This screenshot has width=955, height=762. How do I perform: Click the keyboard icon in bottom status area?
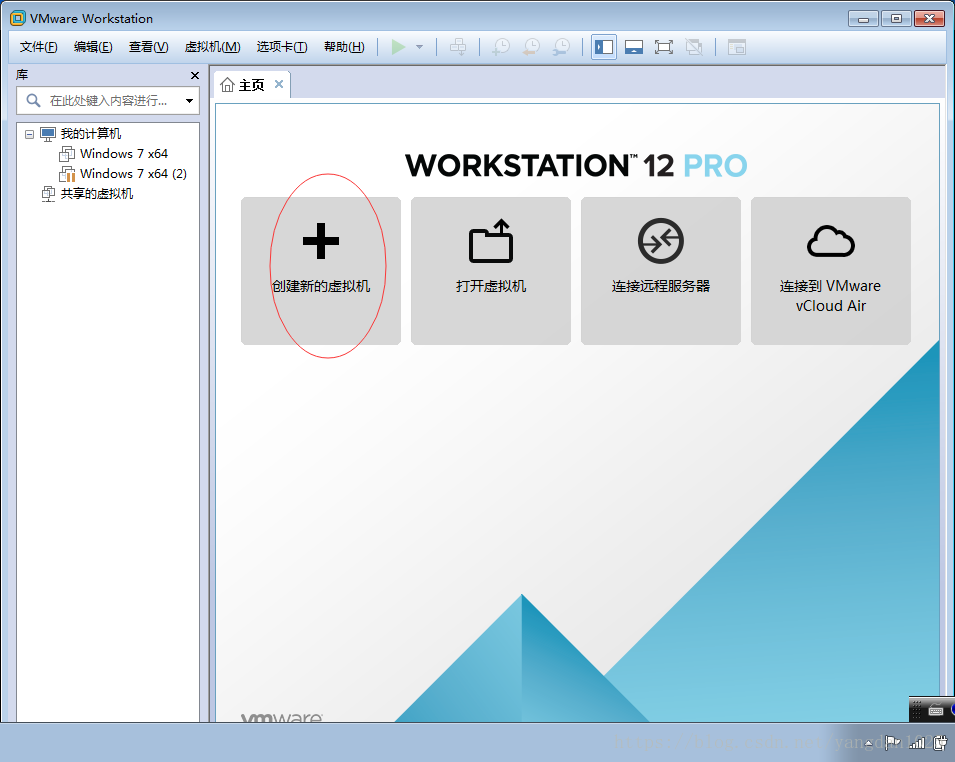936,710
